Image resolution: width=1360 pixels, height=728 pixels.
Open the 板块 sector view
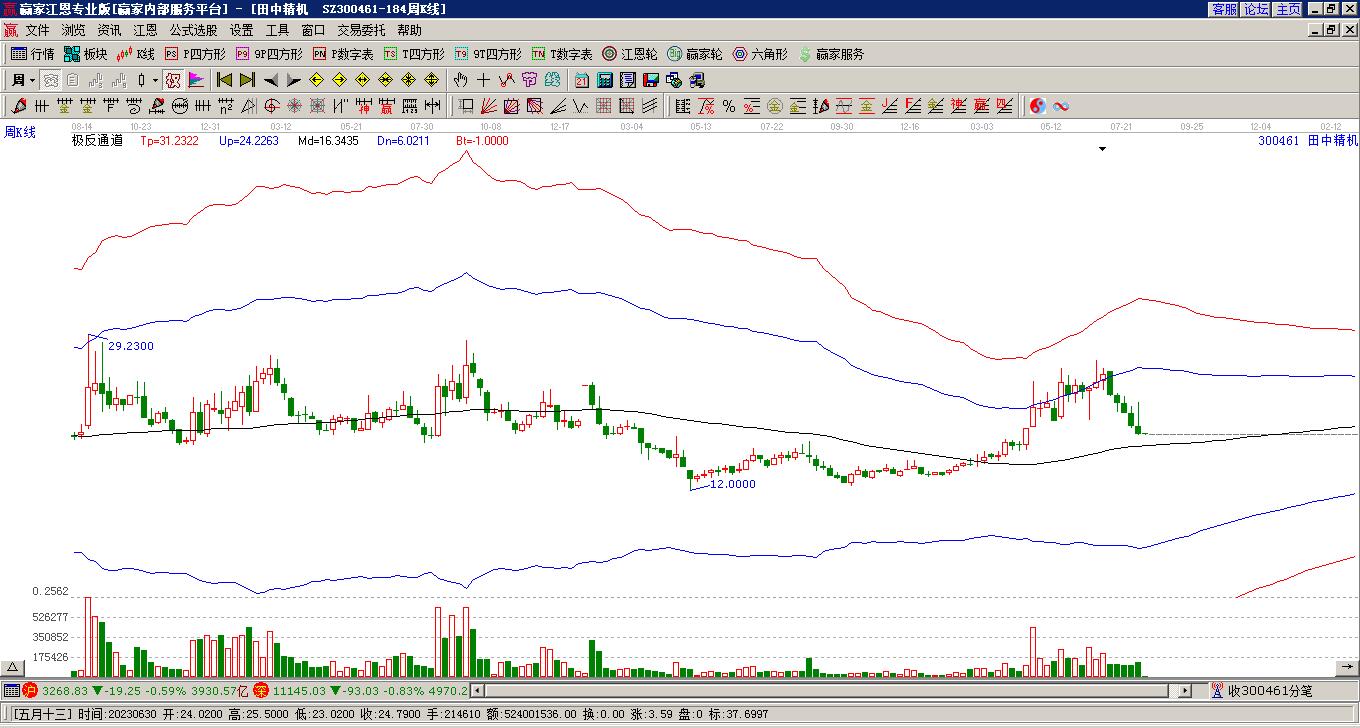coord(86,54)
